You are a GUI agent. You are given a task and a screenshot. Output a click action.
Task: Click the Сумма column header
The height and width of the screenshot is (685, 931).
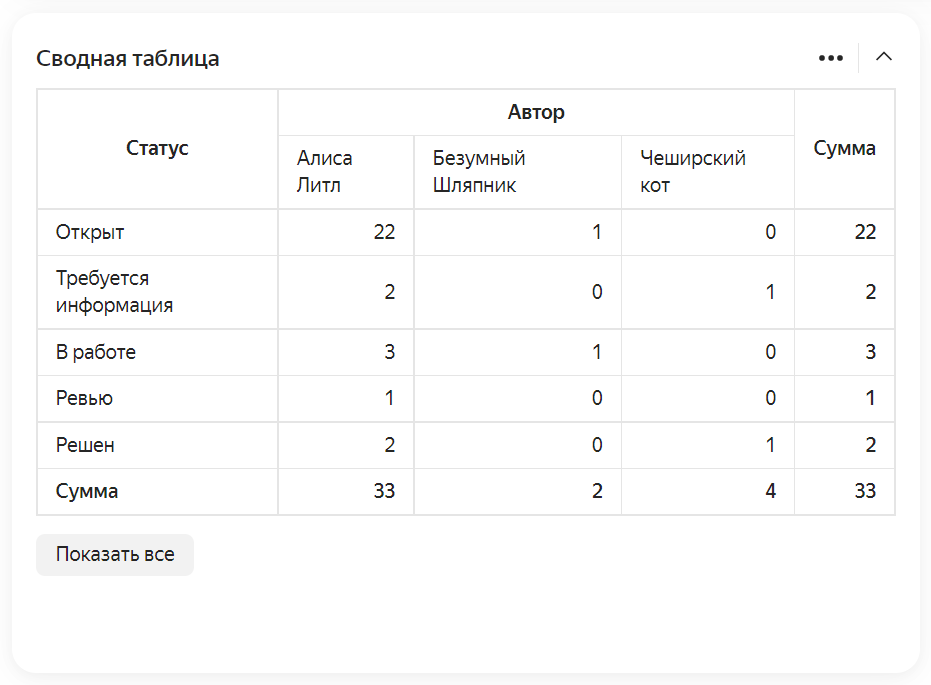[x=844, y=149]
